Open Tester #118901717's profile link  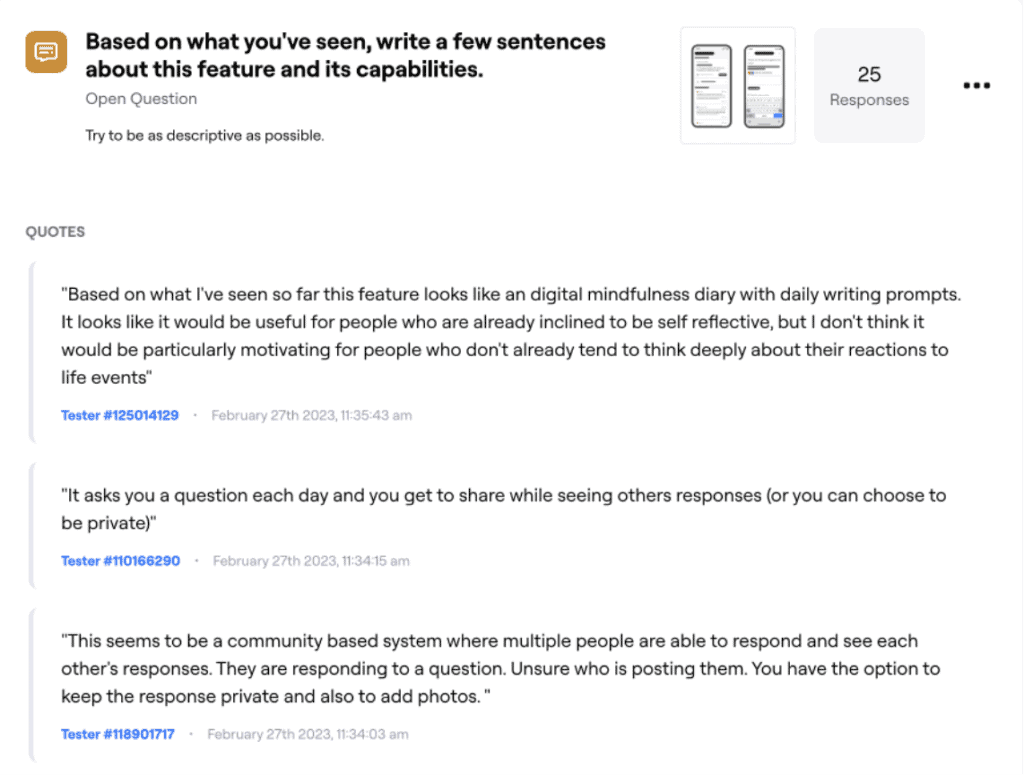click(117, 734)
